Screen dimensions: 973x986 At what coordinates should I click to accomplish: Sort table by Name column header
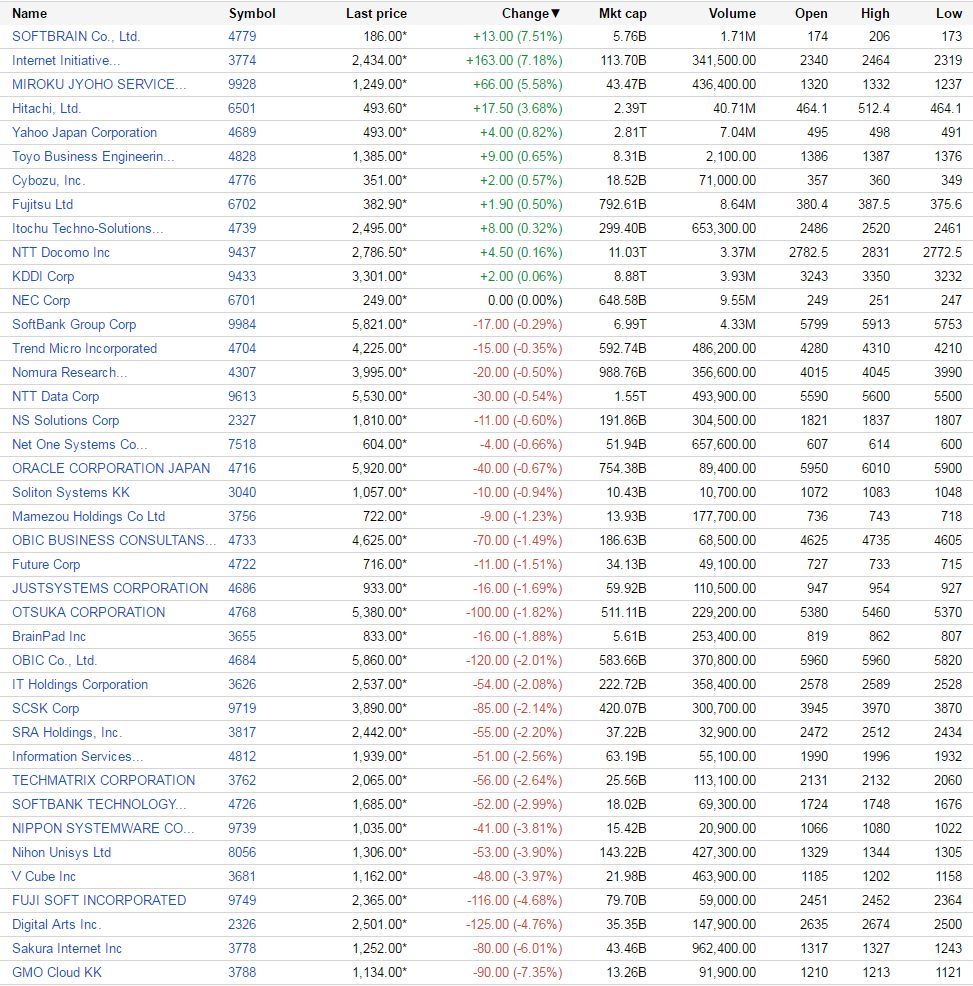click(x=29, y=13)
